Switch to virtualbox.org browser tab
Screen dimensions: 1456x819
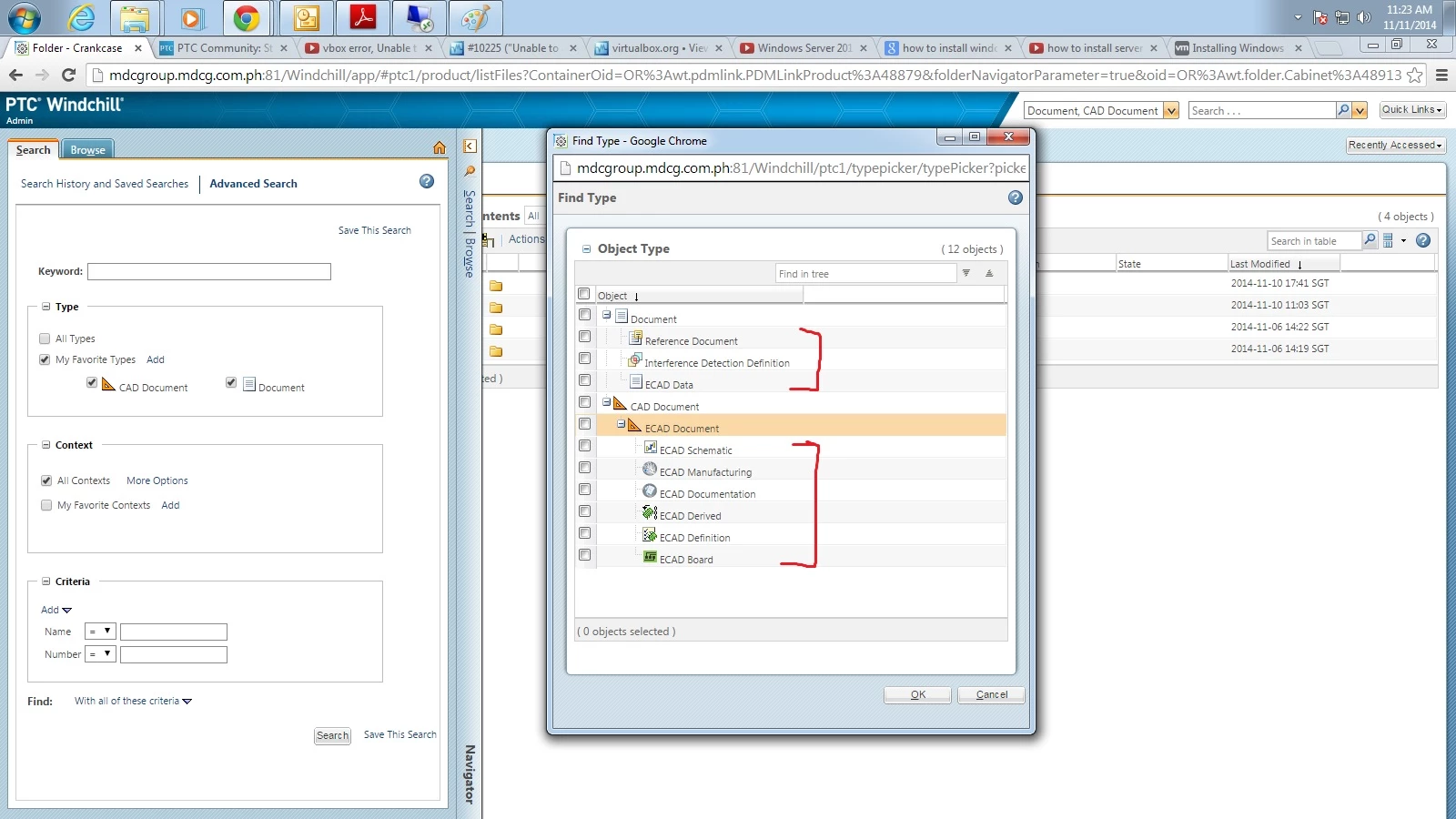coord(658,48)
